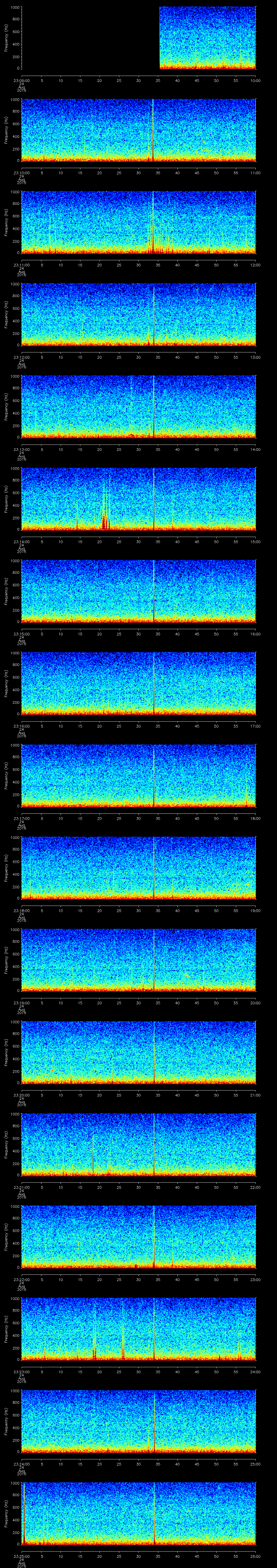The height and width of the screenshot is (1568, 277).
Task: Click the 23:14:00 start time label
Action: click(x=22, y=541)
